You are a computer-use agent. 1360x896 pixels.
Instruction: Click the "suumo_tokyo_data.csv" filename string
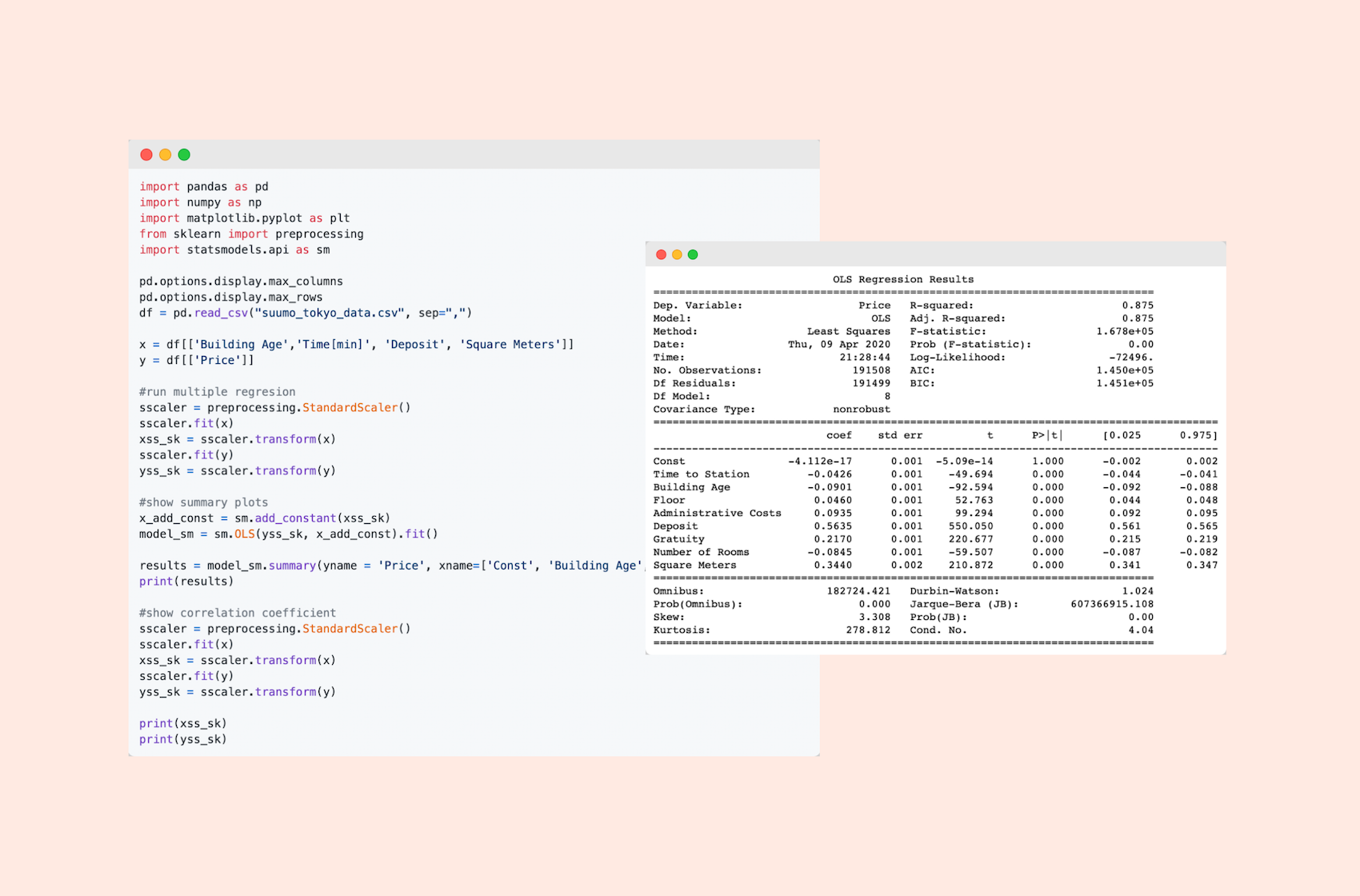tap(329, 313)
